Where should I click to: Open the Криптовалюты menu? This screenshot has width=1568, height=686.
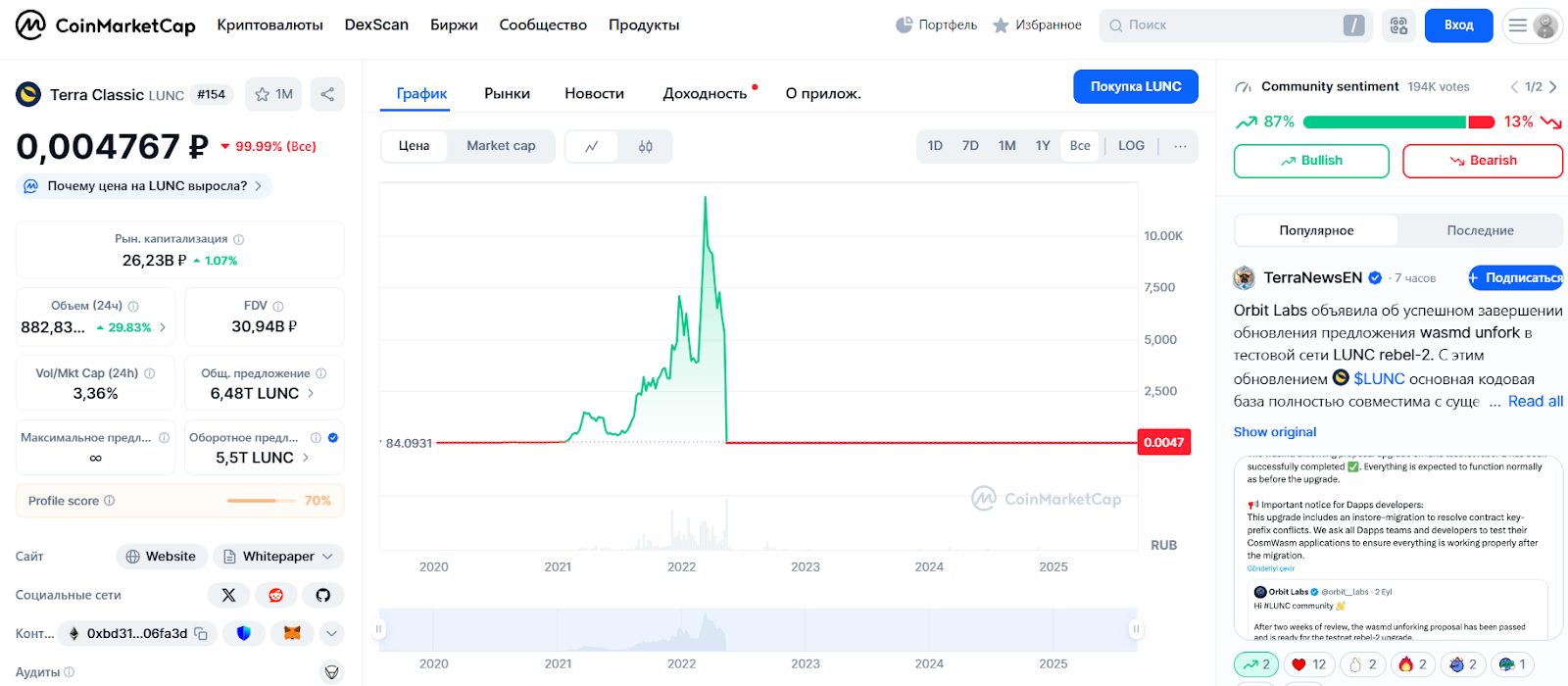click(269, 25)
